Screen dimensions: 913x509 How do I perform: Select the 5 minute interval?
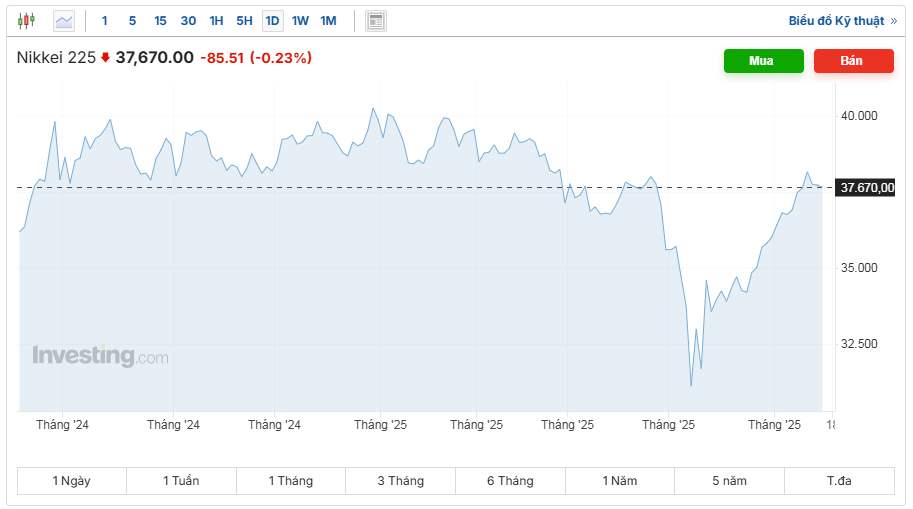(132, 20)
